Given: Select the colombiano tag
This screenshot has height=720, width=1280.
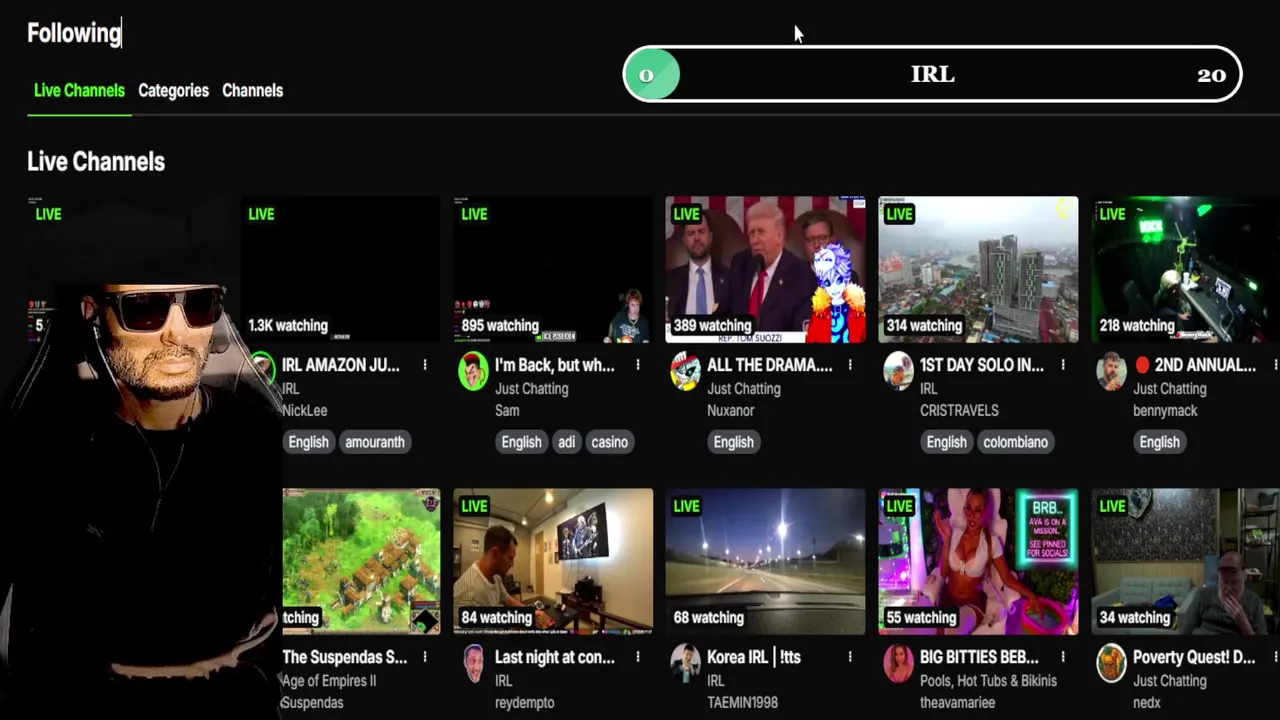Looking at the screenshot, I should [x=1015, y=442].
